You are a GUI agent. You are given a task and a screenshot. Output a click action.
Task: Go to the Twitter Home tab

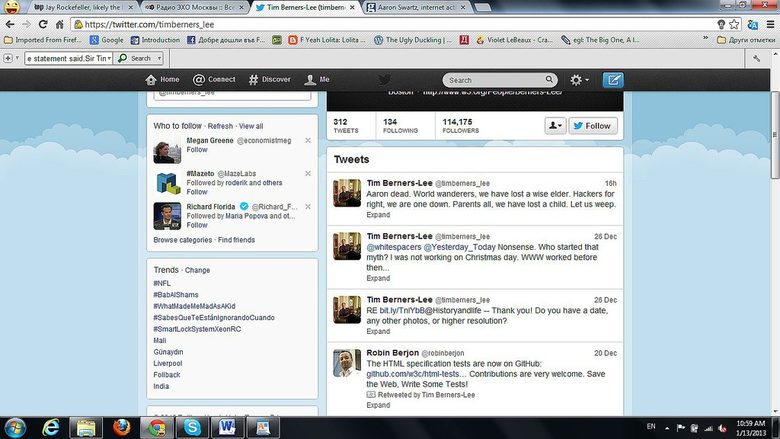pos(162,80)
